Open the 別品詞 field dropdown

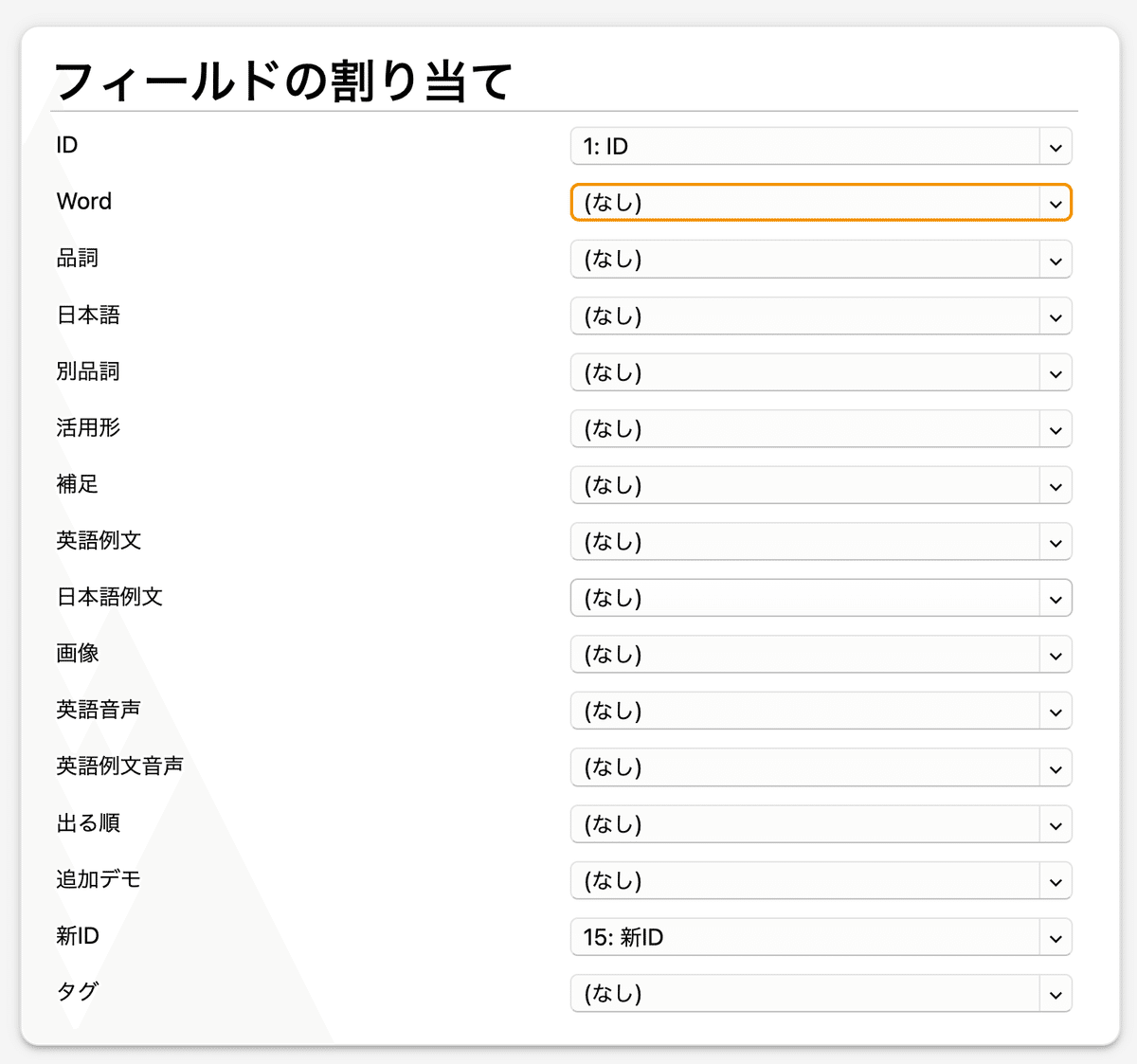click(821, 372)
